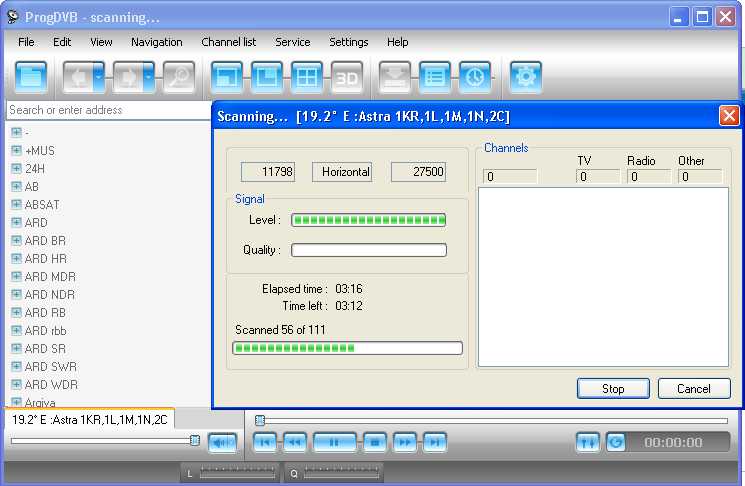Expand the AB channel group
Viewport: 745px width, 486px height.
pyautogui.click(x=16, y=187)
